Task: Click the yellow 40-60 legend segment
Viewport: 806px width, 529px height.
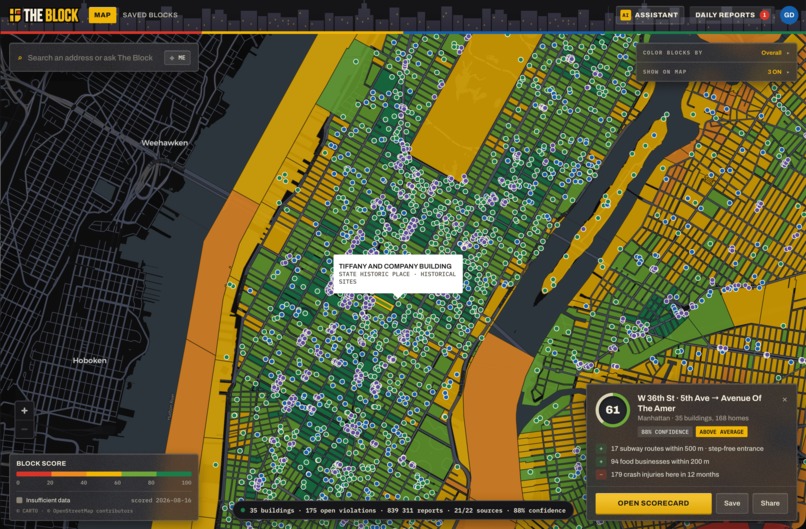Action: (104, 474)
